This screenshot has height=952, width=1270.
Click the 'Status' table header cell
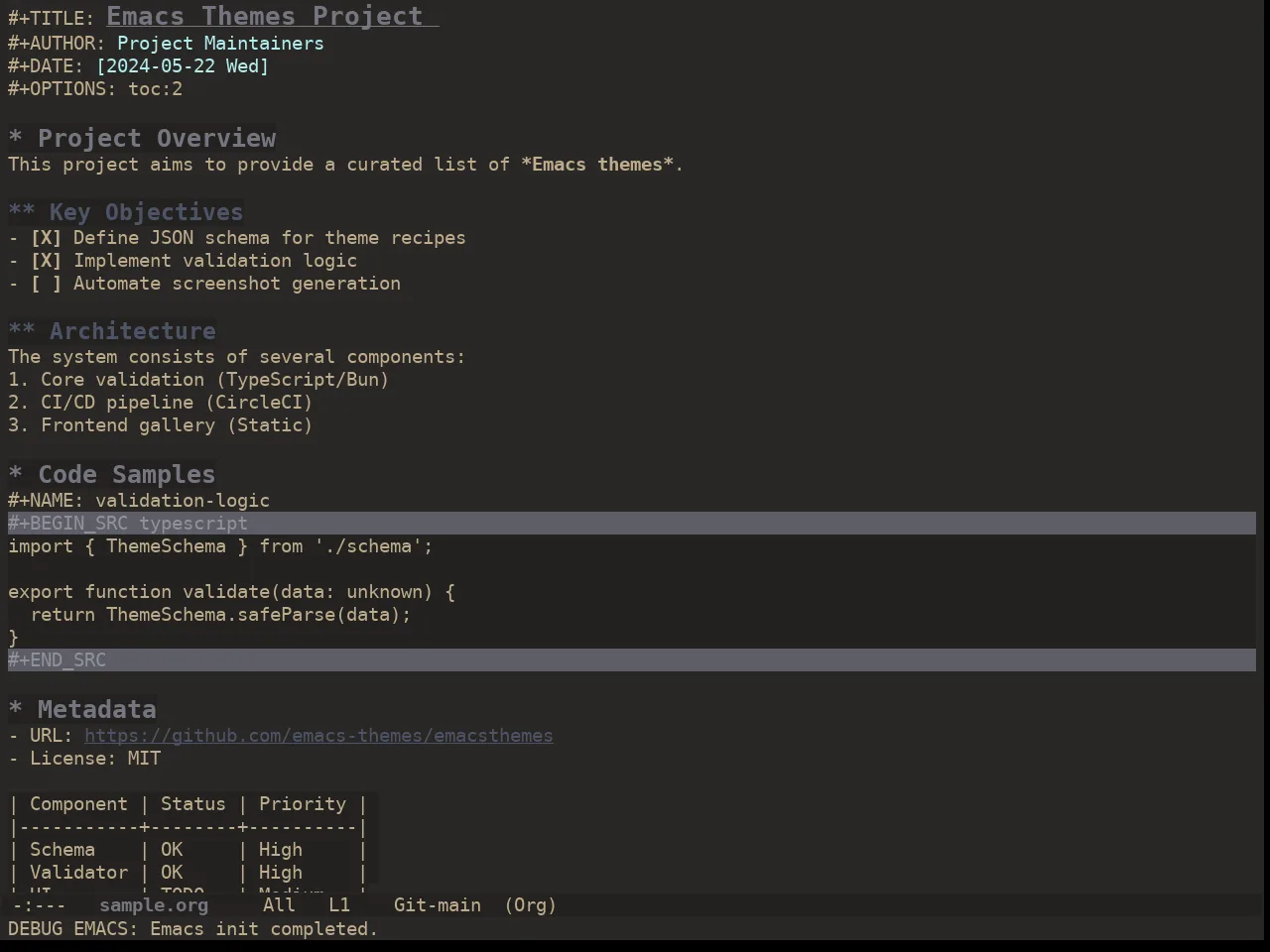(x=193, y=804)
